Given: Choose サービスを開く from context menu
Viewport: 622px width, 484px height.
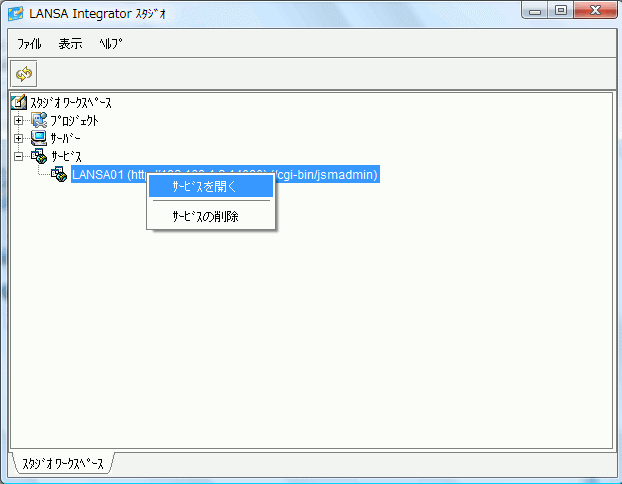Looking at the screenshot, I should click(211, 186).
